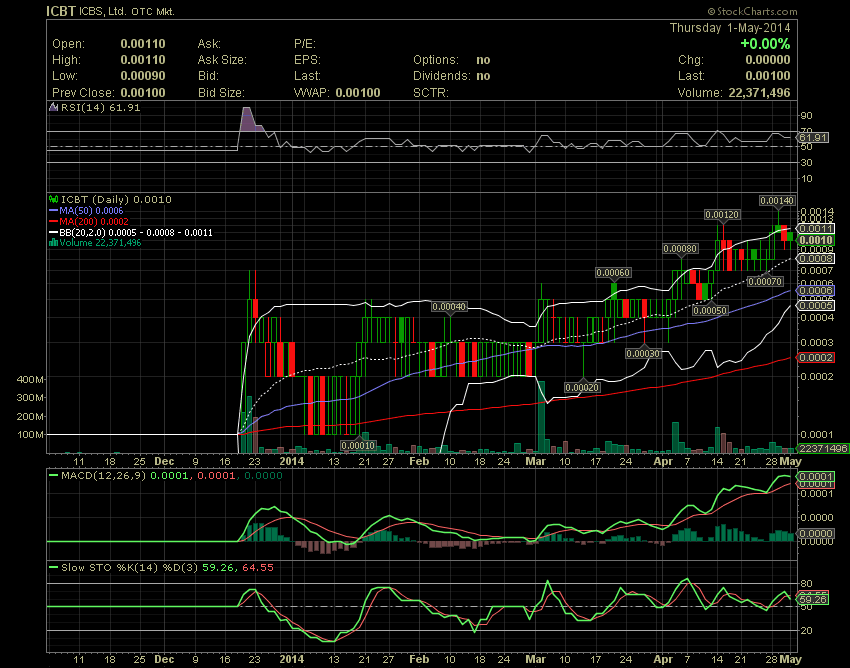Click the 400M volume axis label
Image resolution: width=850 pixels, height=668 pixels.
tap(30, 380)
